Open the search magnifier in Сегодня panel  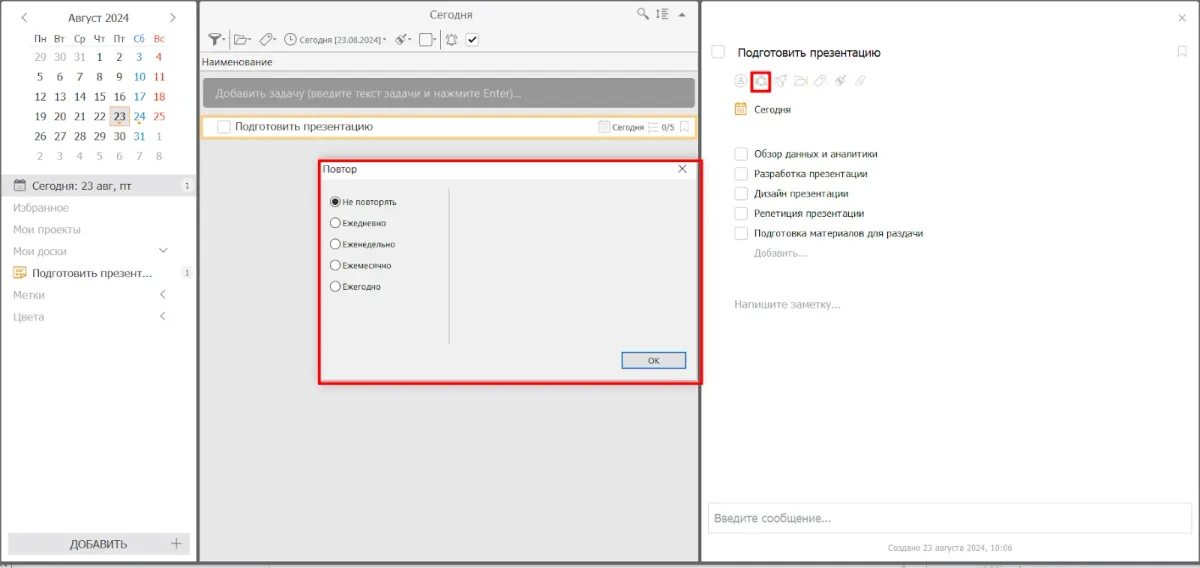(x=643, y=15)
